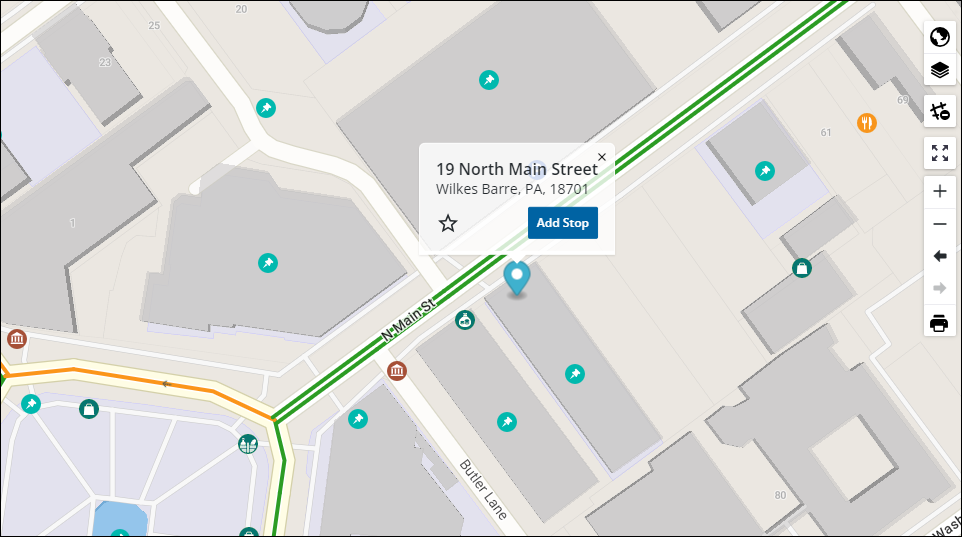Select the museum marker near Butler Lane

397,371
